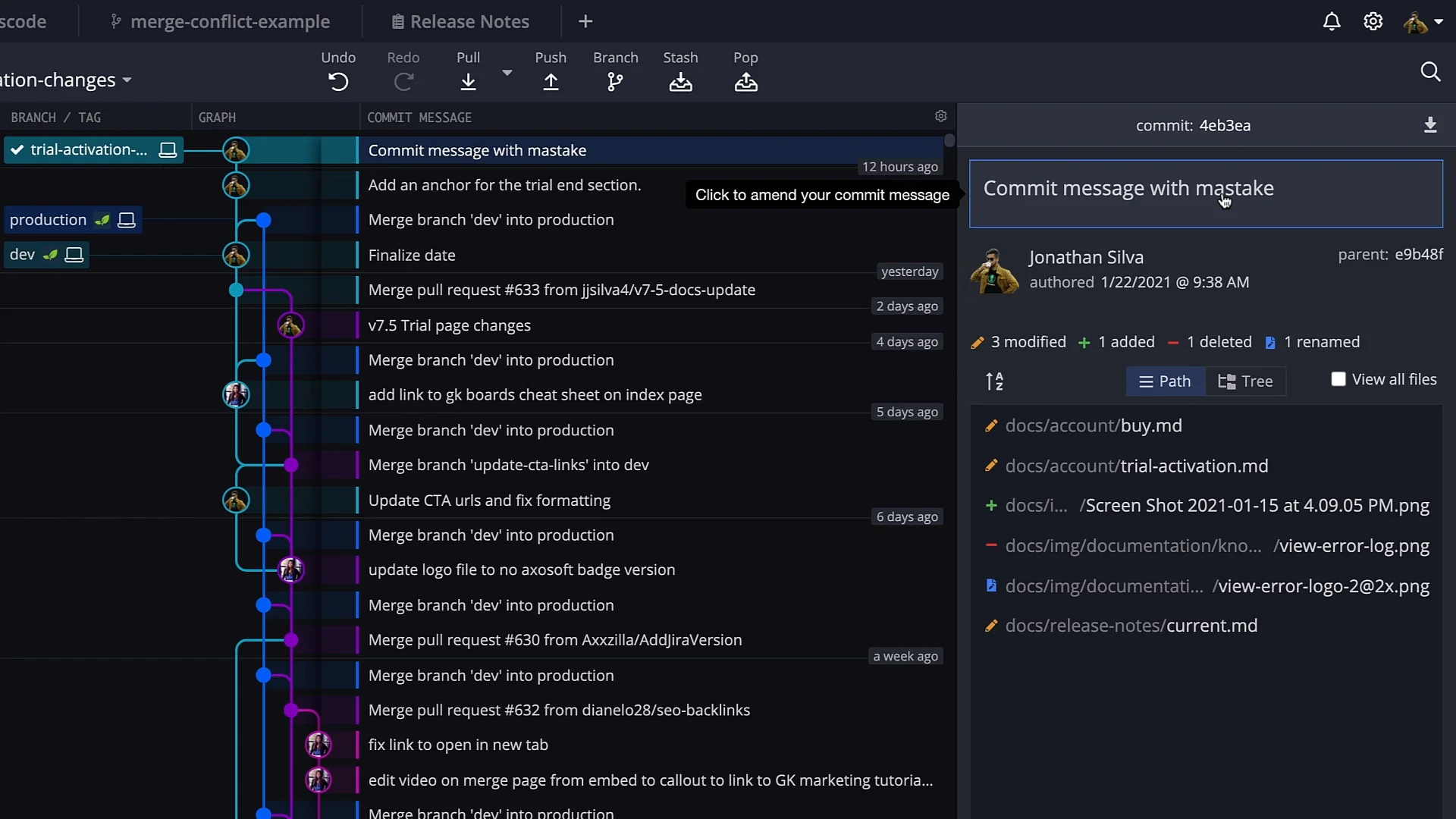Enable View all files checkbox
This screenshot has width=1456, height=819.
click(1338, 379)
